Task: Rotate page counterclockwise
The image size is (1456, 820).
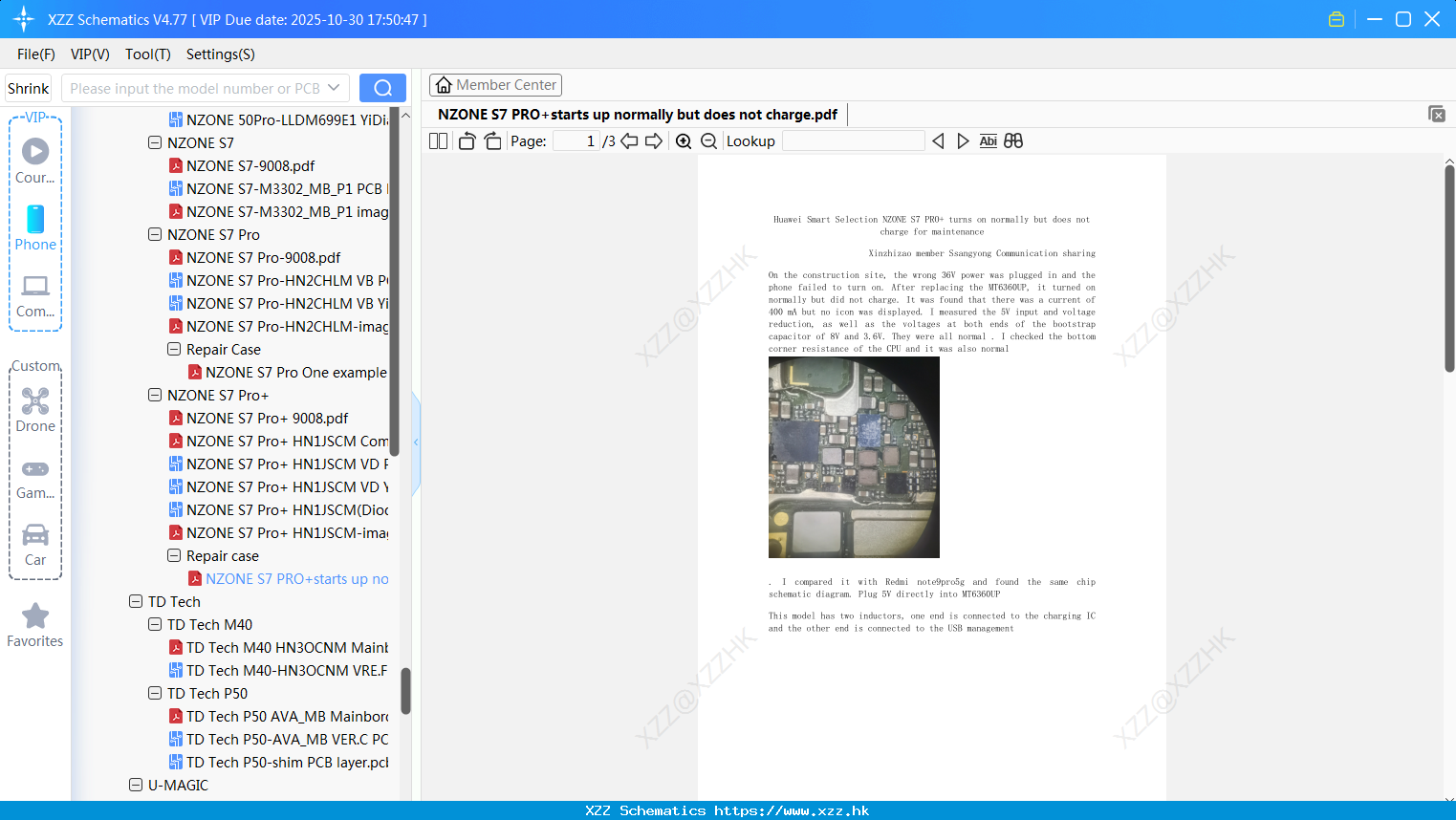Action: coord(467,140)
